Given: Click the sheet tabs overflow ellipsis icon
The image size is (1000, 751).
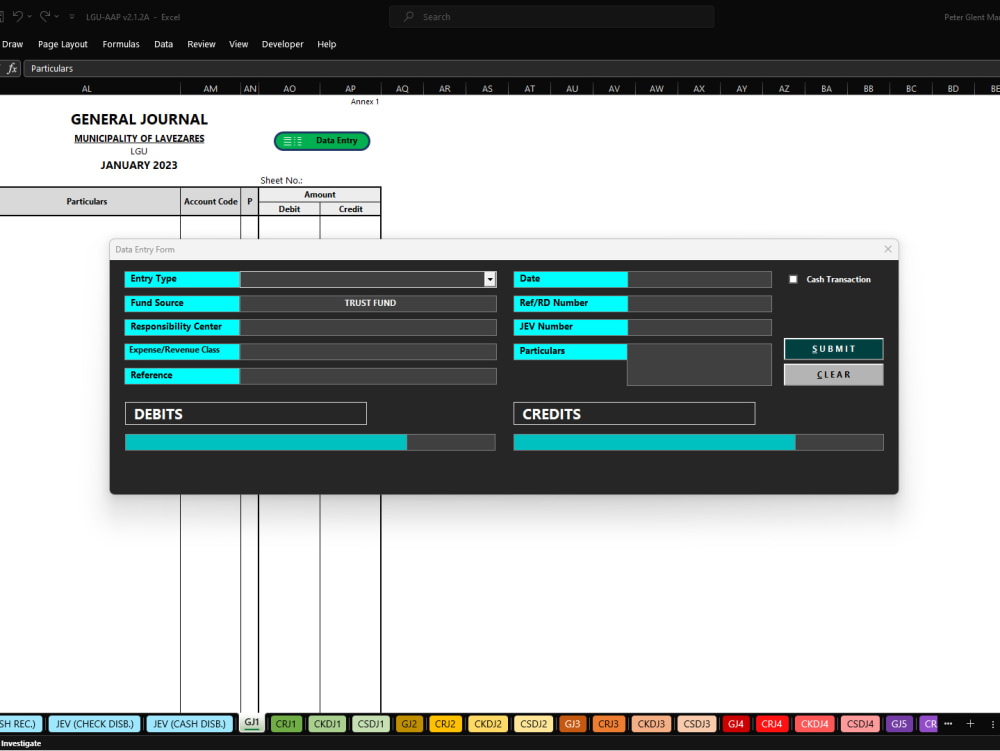Looking at the screenshot, I should [x=948, y=724].
